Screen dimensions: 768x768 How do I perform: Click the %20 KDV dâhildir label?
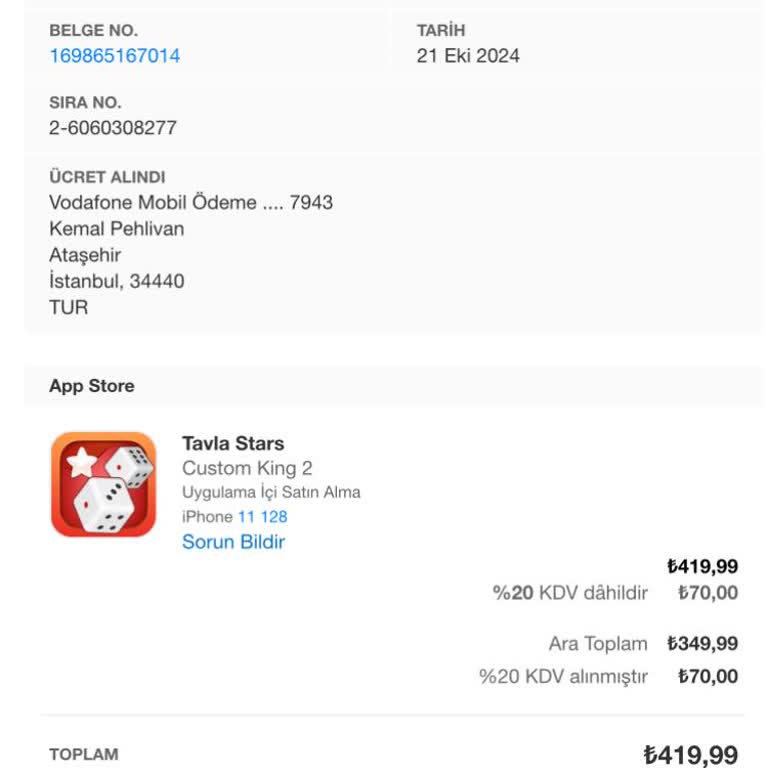tap(570, 593)
